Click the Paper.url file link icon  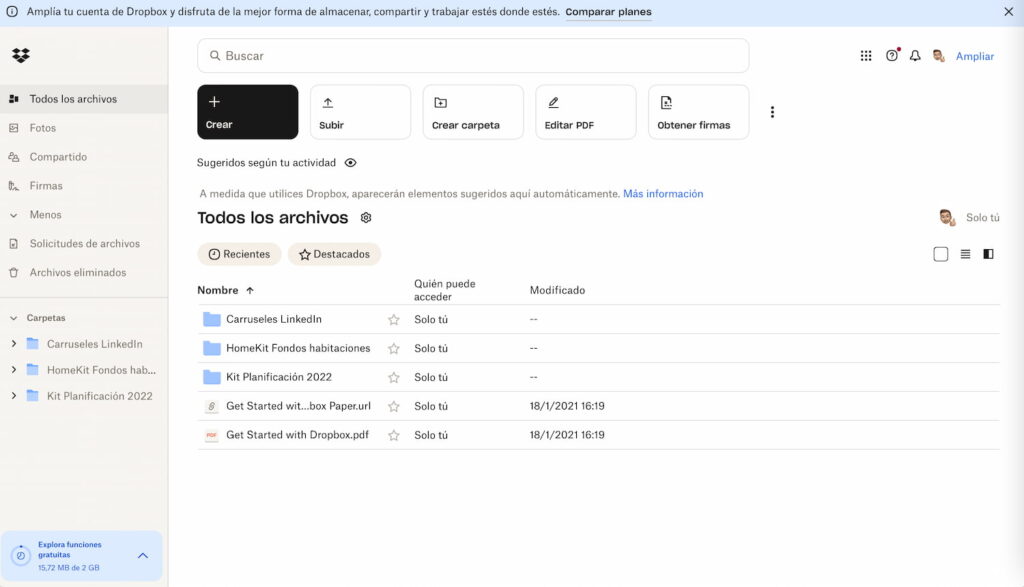click(212, 406)
